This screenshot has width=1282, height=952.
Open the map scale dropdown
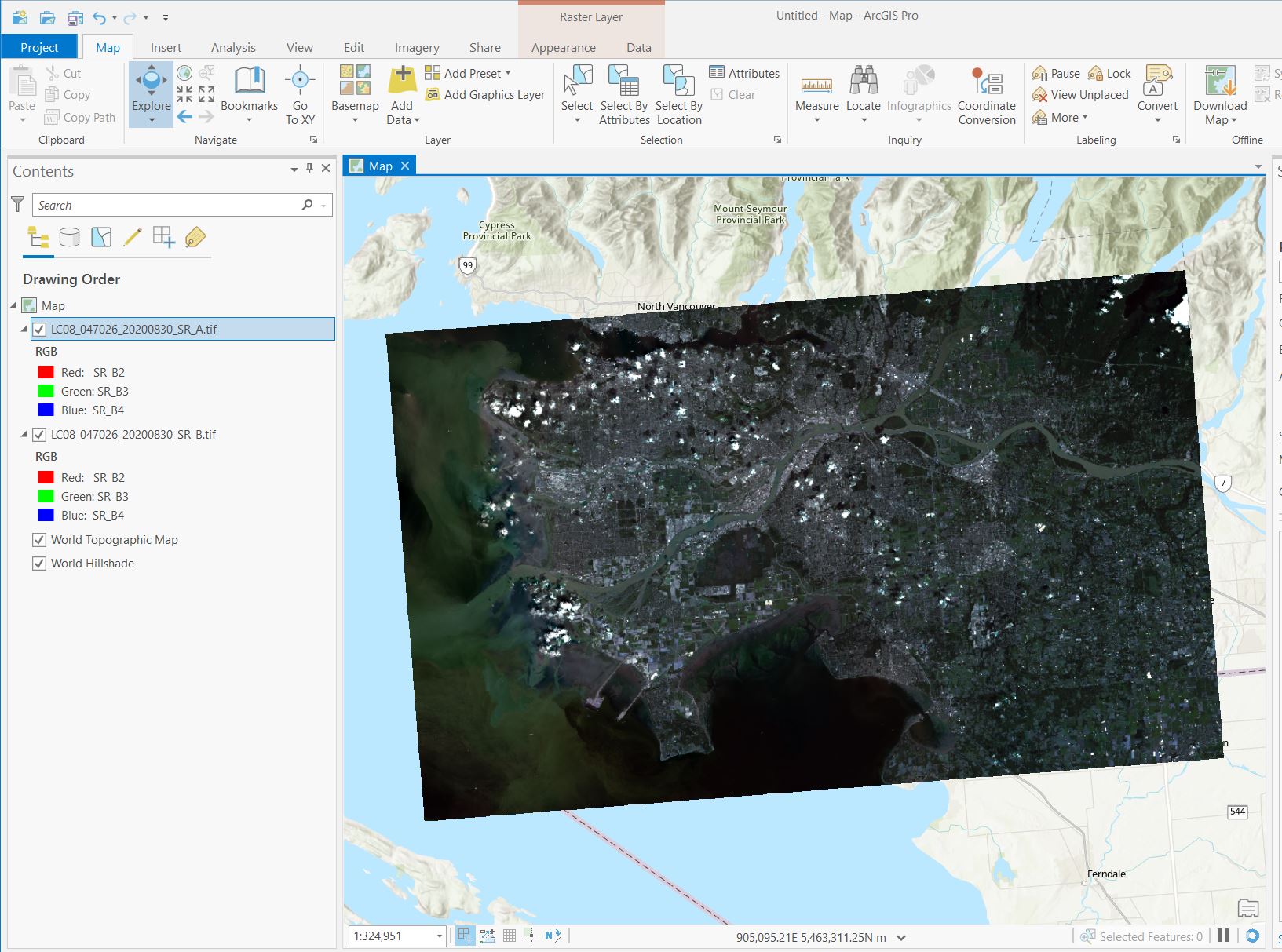439,936
